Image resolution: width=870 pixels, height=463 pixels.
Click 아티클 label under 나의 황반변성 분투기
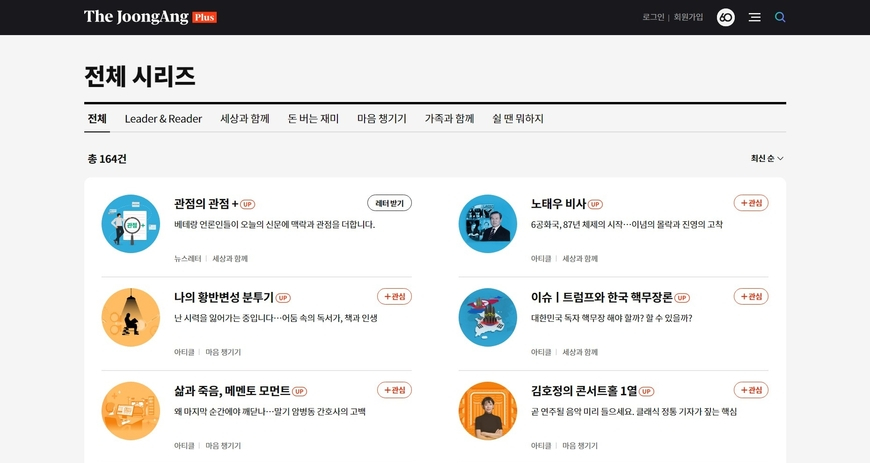tap(184, 352)
